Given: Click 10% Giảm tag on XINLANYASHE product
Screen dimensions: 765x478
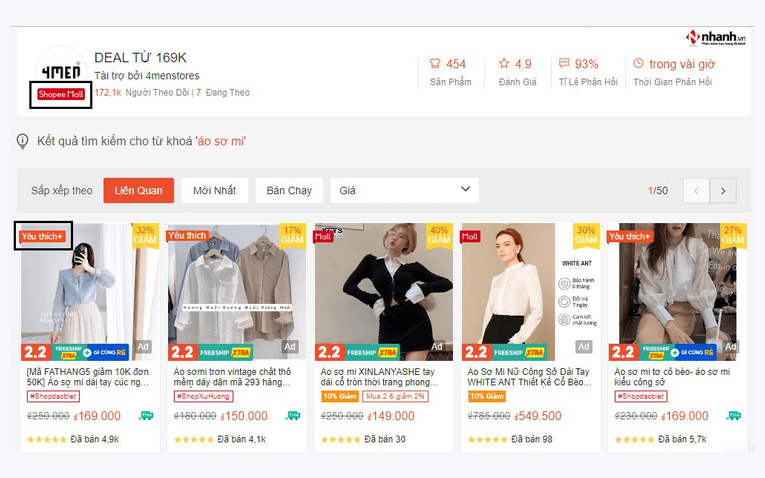Looking at the screenshot, I should [340, 397].
